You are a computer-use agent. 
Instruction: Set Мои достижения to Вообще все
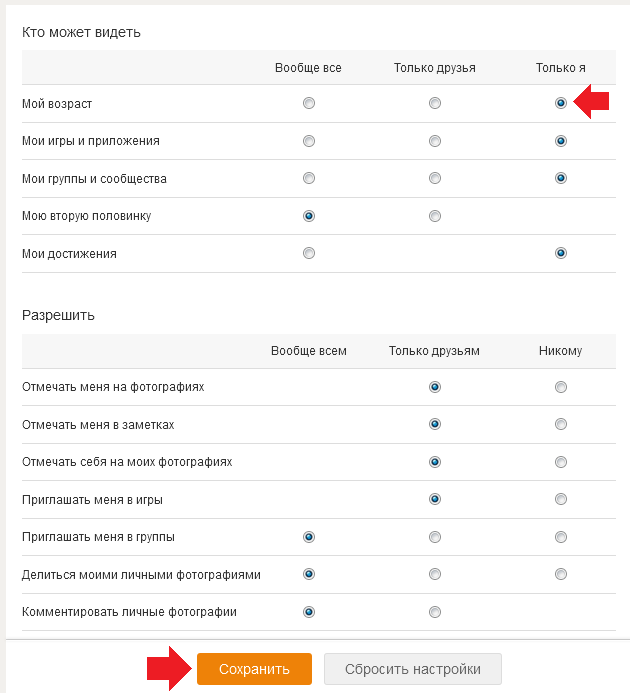point(309,253)
